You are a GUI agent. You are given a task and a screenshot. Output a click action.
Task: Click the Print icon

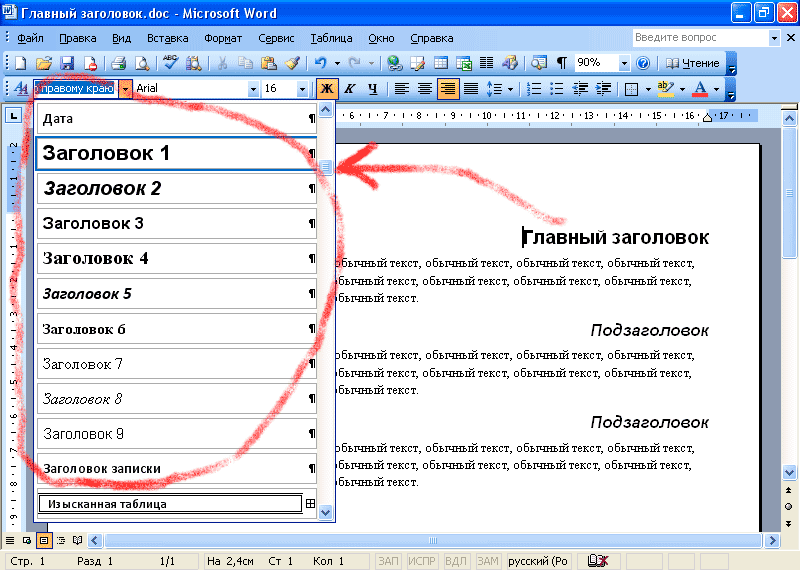[118, 63]
